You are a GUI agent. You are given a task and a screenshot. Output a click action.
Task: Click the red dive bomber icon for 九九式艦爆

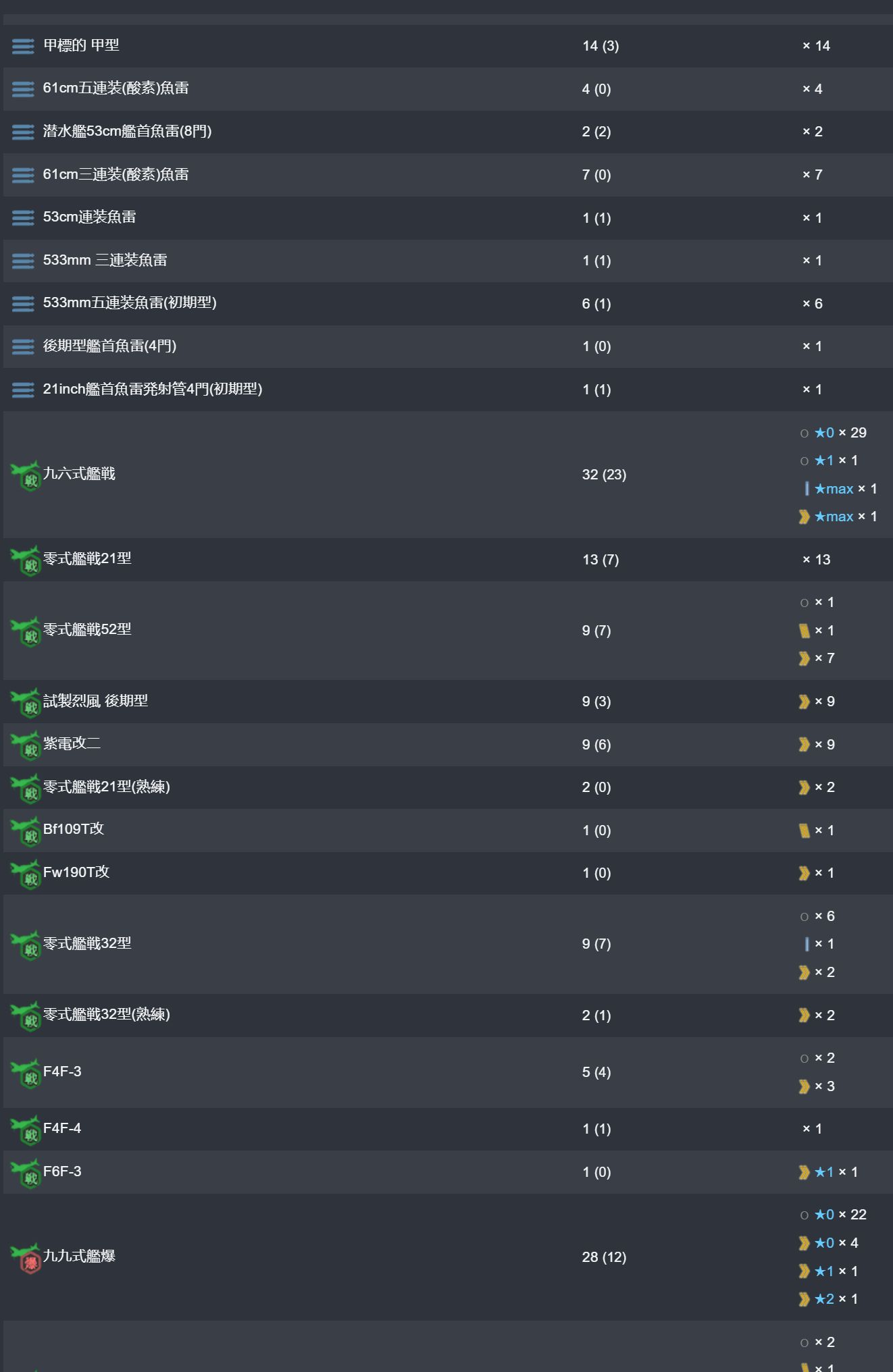26,1258
